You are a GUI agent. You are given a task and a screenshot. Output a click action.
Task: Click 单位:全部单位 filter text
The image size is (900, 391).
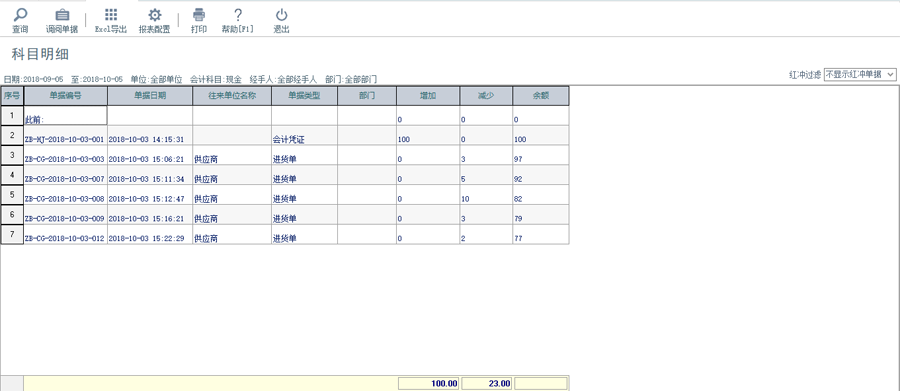tap(156, 79)
